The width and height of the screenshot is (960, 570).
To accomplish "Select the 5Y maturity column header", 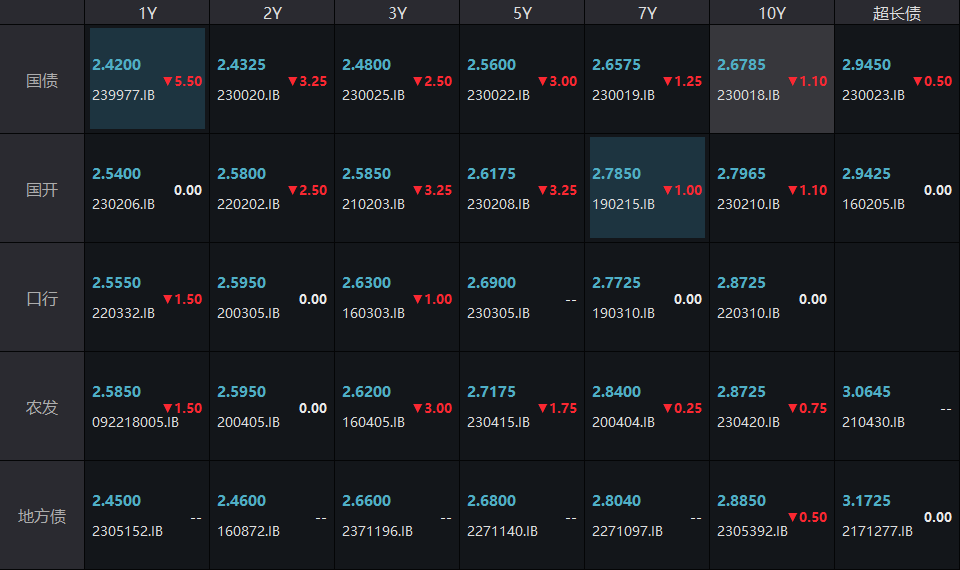I will [522, 13].
